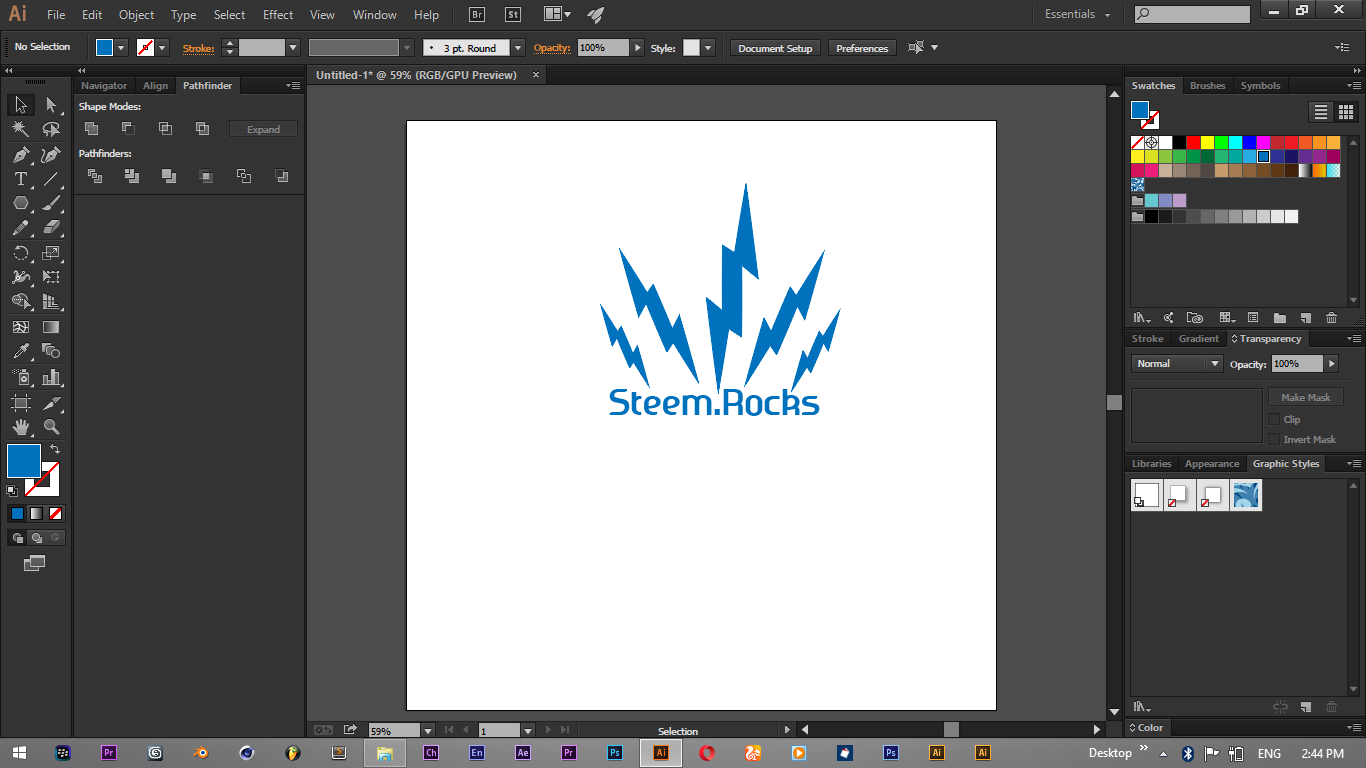
Task: Set paint mode to Gradient
Action: 36,514
